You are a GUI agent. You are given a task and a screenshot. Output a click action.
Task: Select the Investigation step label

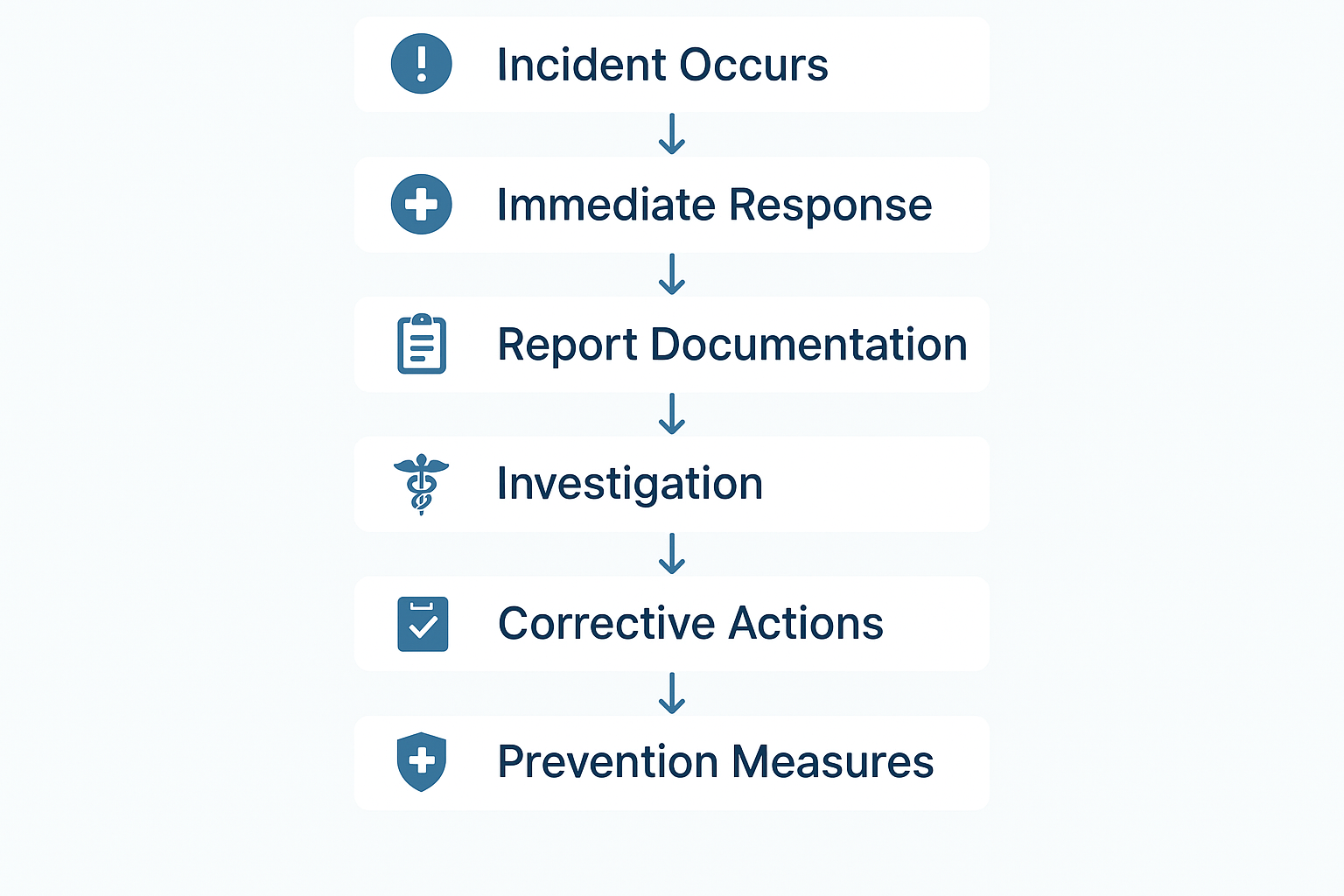click(x=630, y=484)
